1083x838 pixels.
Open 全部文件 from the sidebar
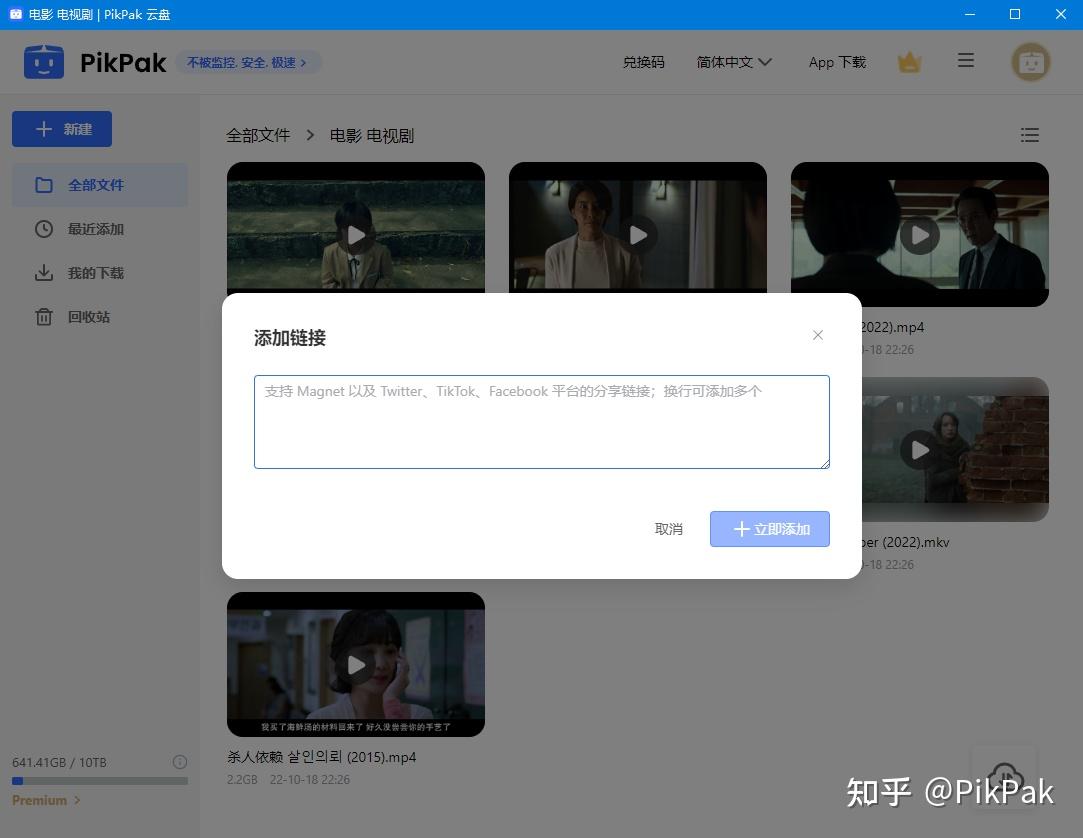click(96, 184)
